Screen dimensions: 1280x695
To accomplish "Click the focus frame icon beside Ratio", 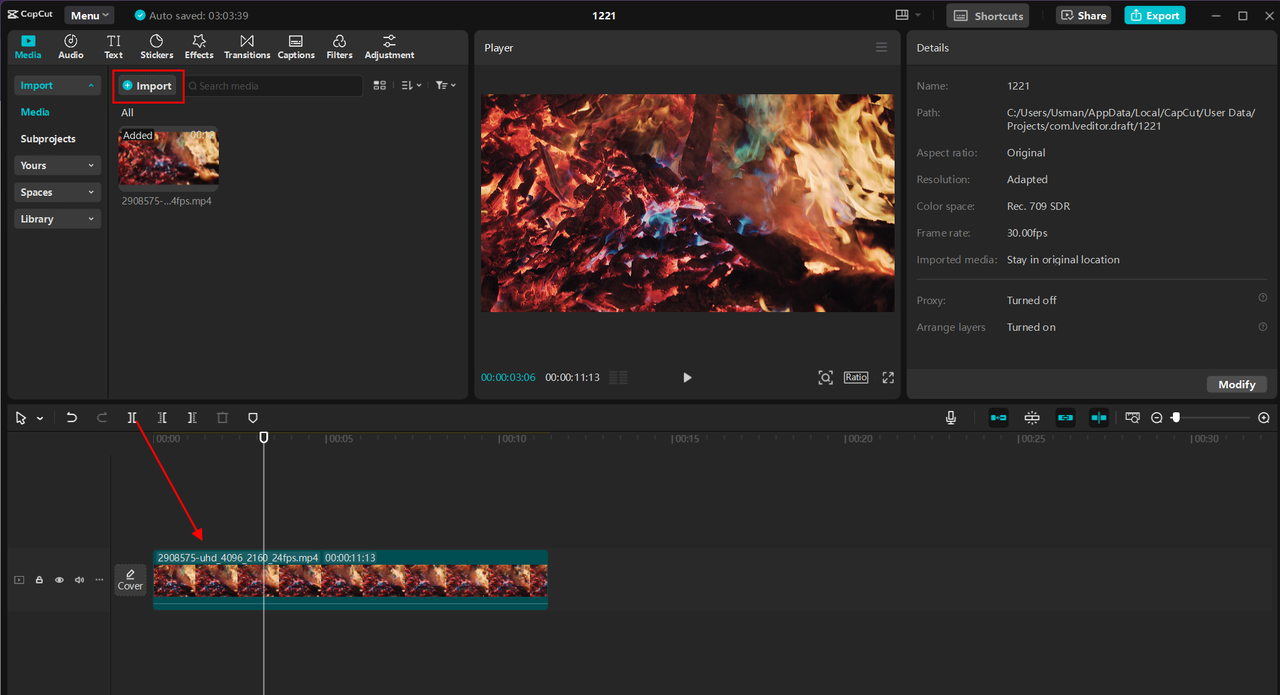I will click(x=825, y=377).
